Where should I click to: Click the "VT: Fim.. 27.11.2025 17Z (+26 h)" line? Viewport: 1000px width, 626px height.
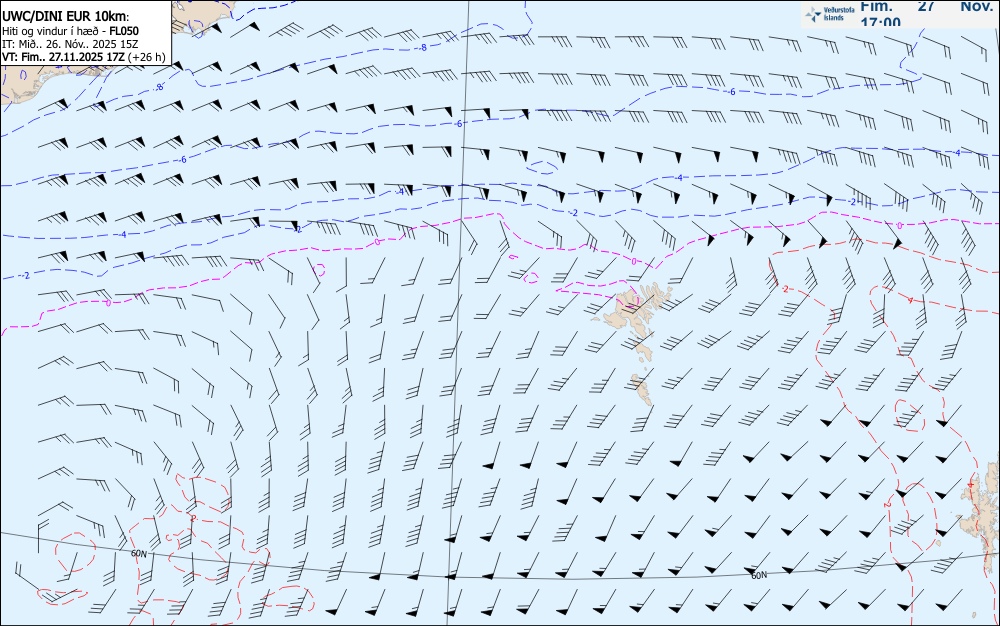[84, 57]
